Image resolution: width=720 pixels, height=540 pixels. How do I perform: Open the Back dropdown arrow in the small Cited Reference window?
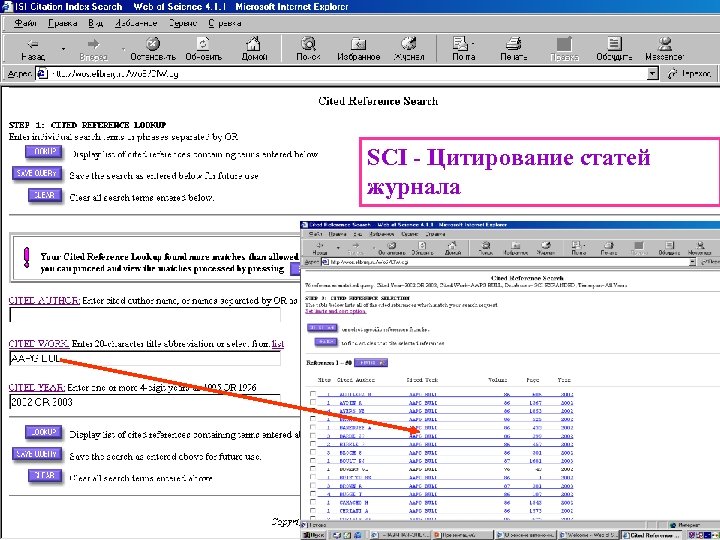338,248
